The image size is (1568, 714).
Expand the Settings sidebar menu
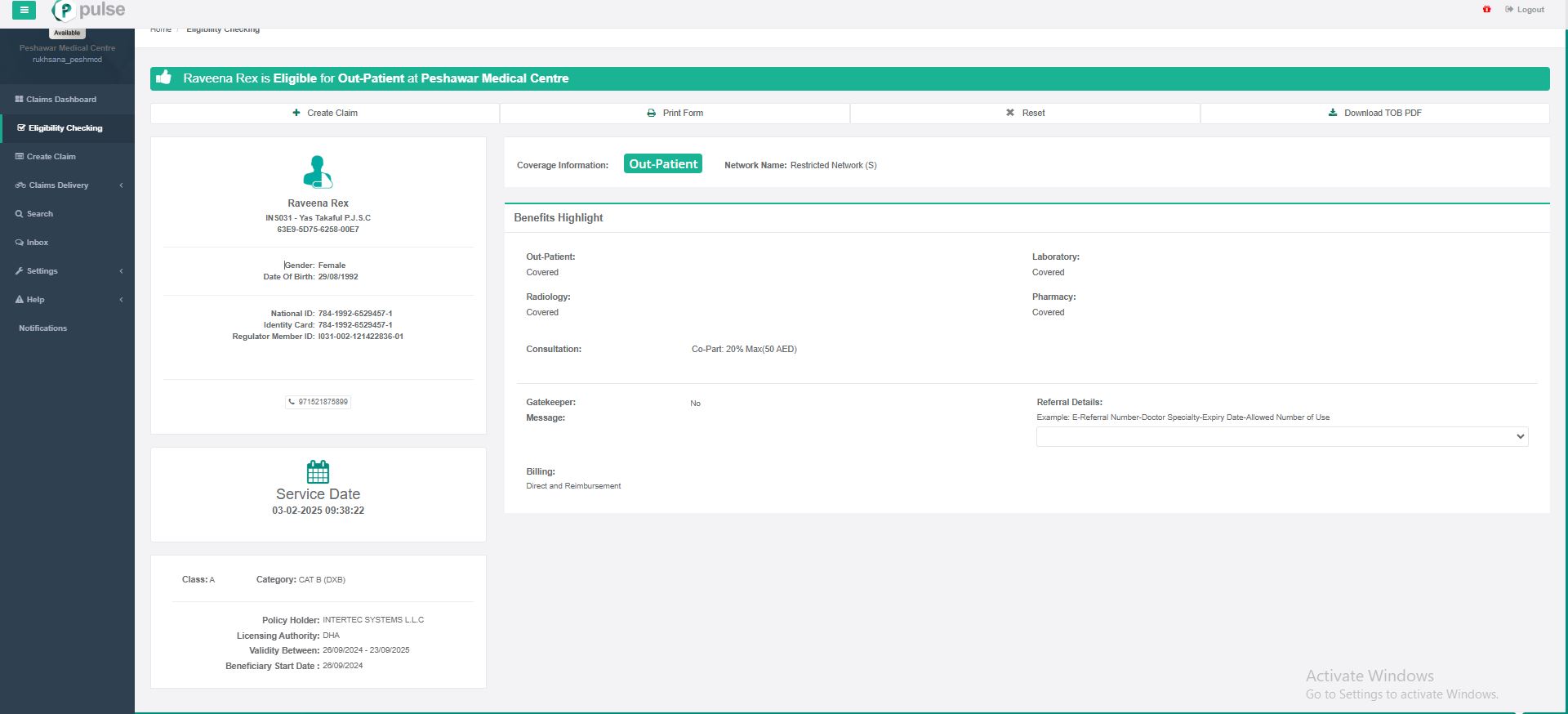click(42, 271)
